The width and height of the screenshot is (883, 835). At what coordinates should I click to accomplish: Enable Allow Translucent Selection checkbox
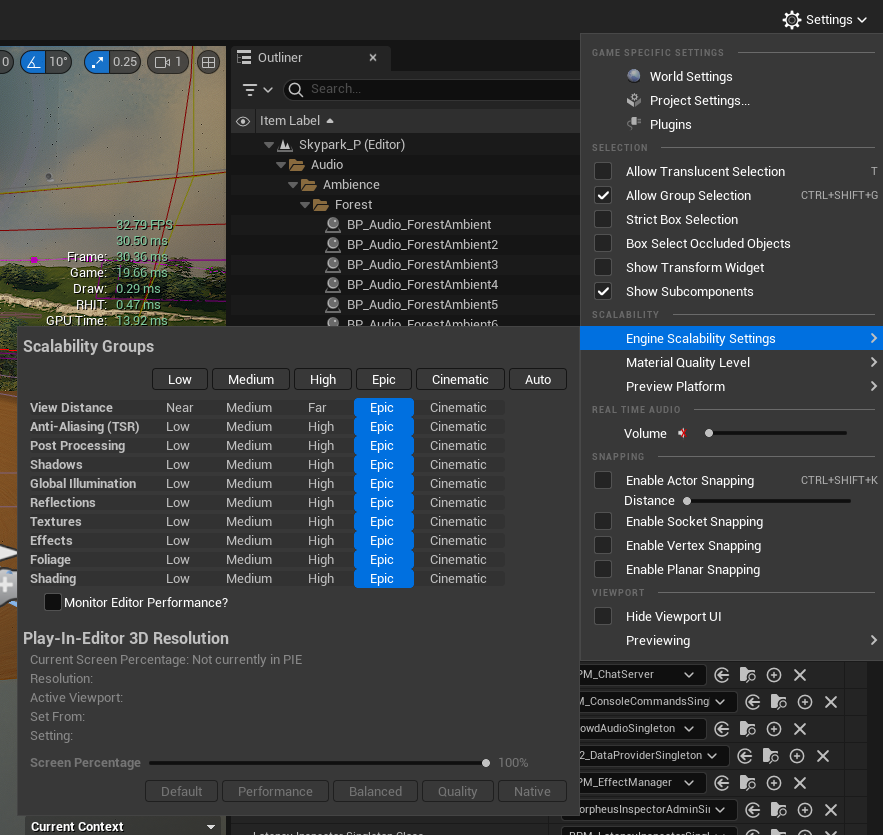[603, 172]
